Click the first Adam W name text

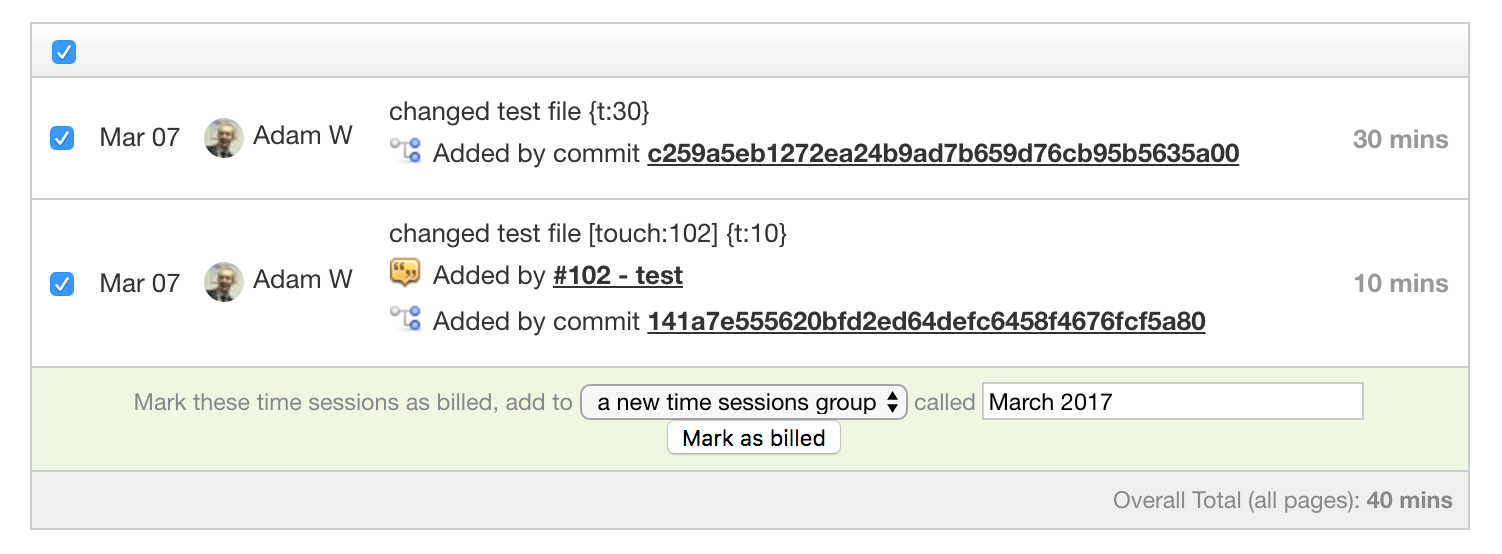pos(303,136)
